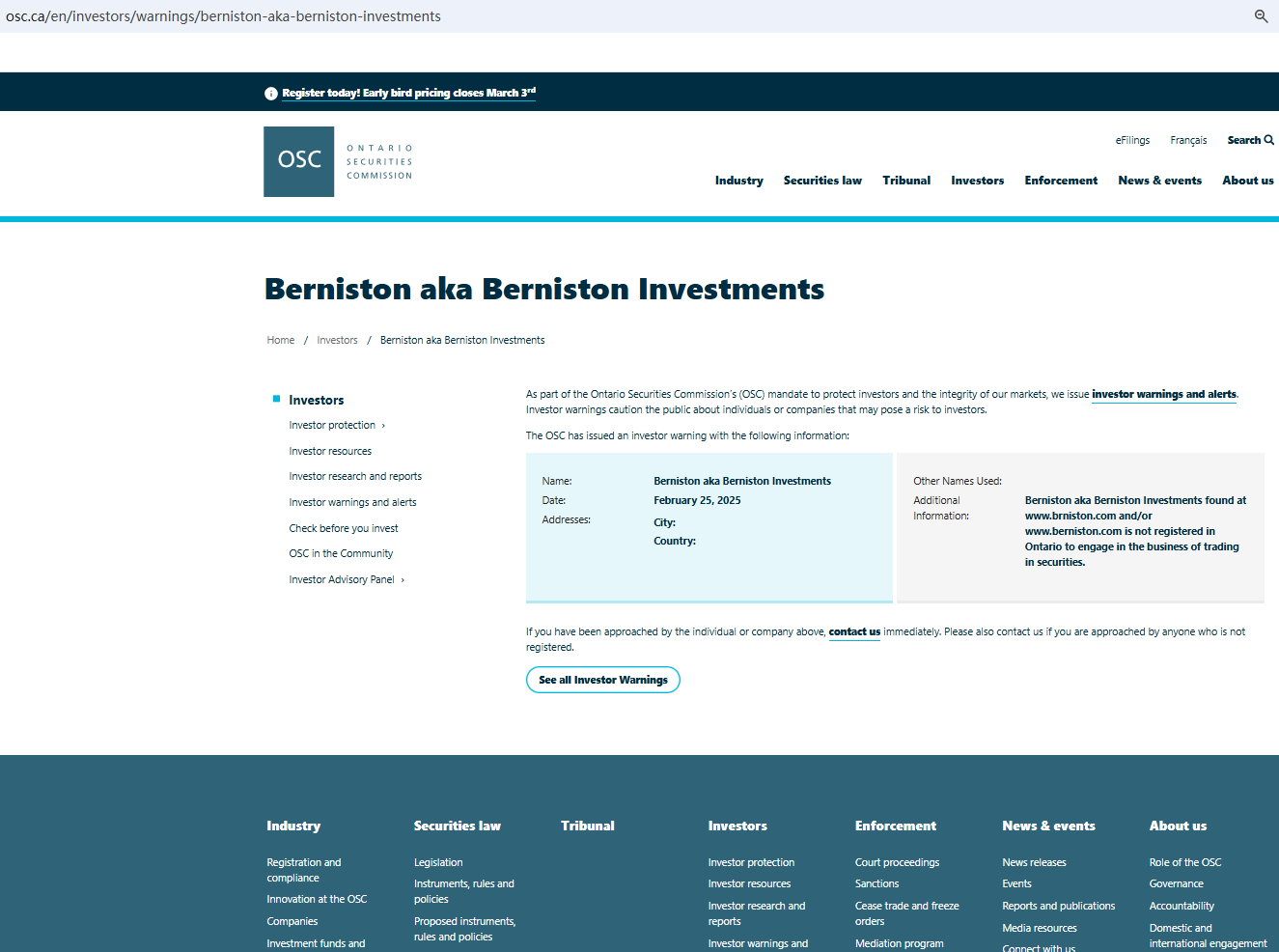The height and width of the screenshot is (952, 1279).
Task: Open News releases in the footer
Action: pos(1034,862)
